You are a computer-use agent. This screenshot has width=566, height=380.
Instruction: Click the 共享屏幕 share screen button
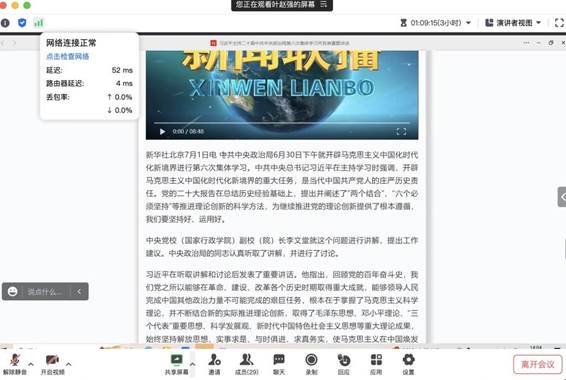177,364
